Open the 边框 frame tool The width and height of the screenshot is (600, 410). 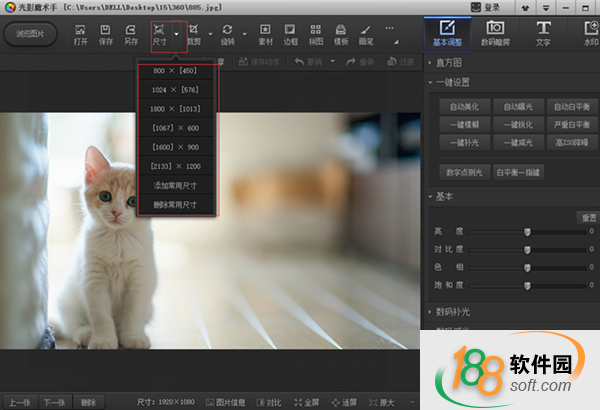(290, 34)
